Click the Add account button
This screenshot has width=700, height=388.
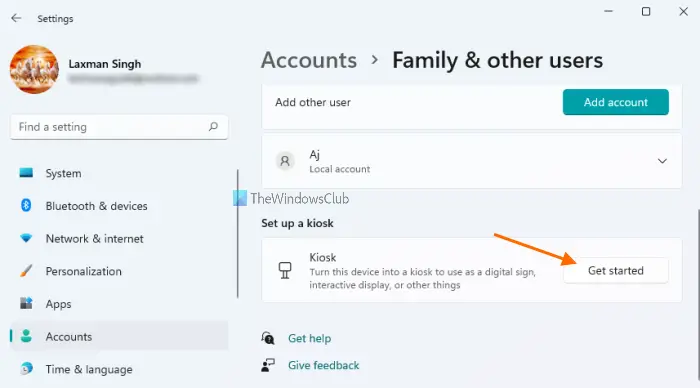point(616,102)
